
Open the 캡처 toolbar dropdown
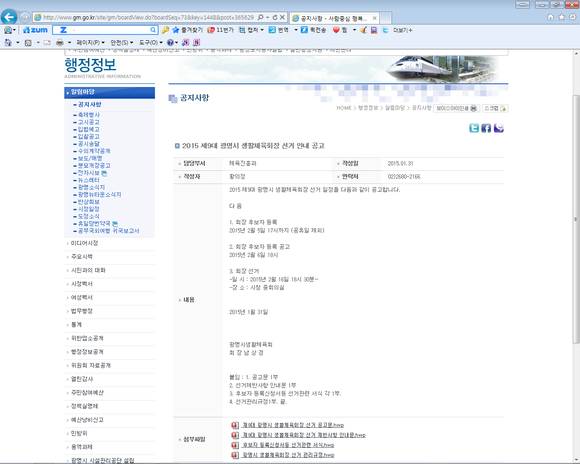click(252, 30)
